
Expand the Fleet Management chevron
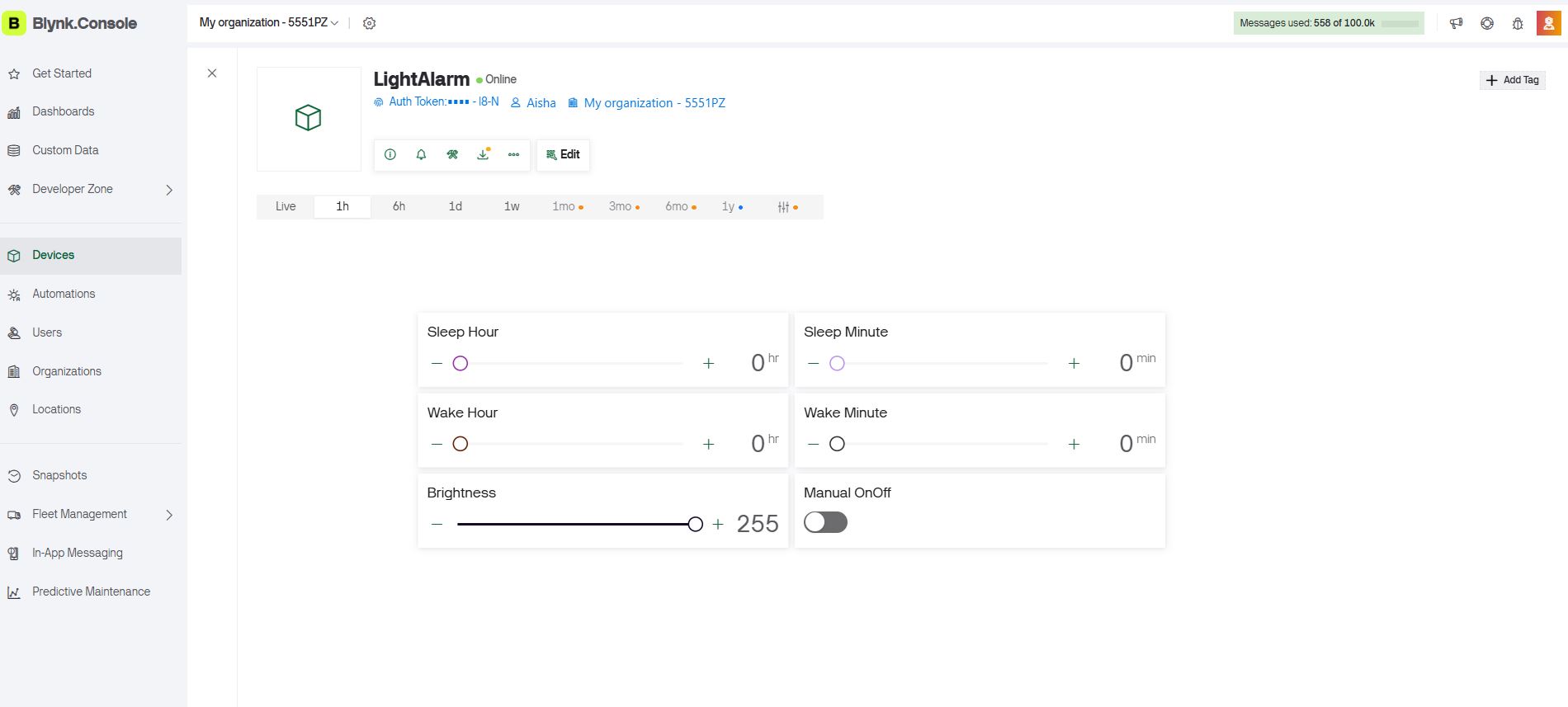tap(169, 515)
